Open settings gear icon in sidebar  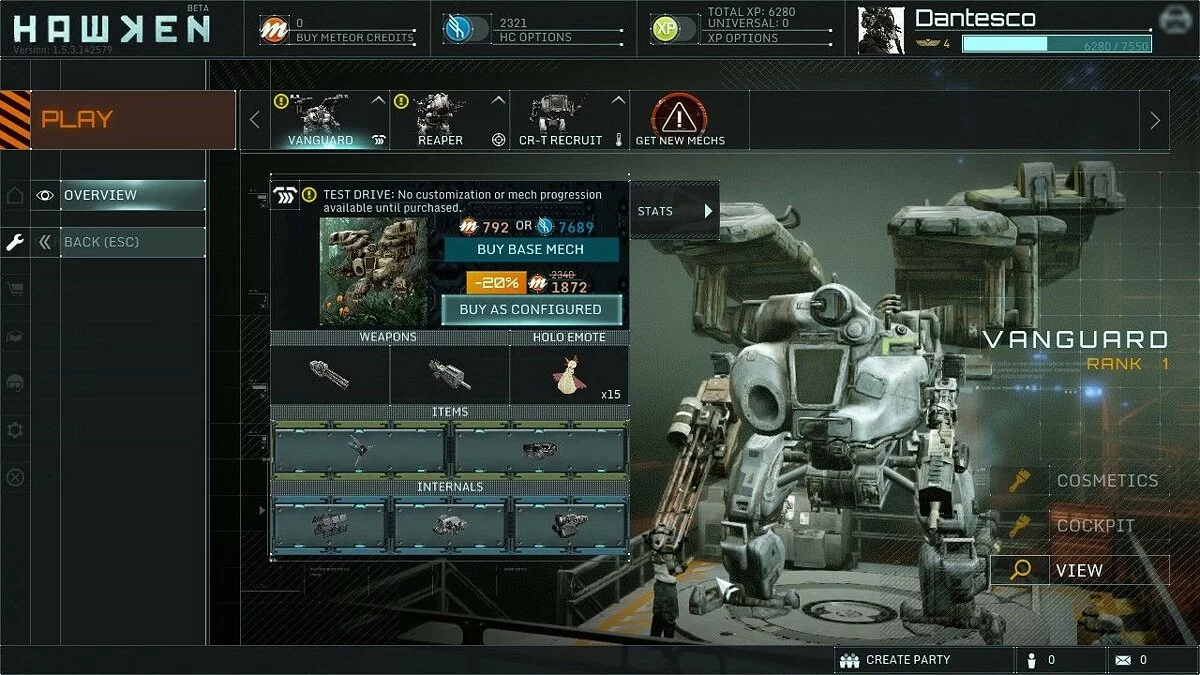coord(15,430)
